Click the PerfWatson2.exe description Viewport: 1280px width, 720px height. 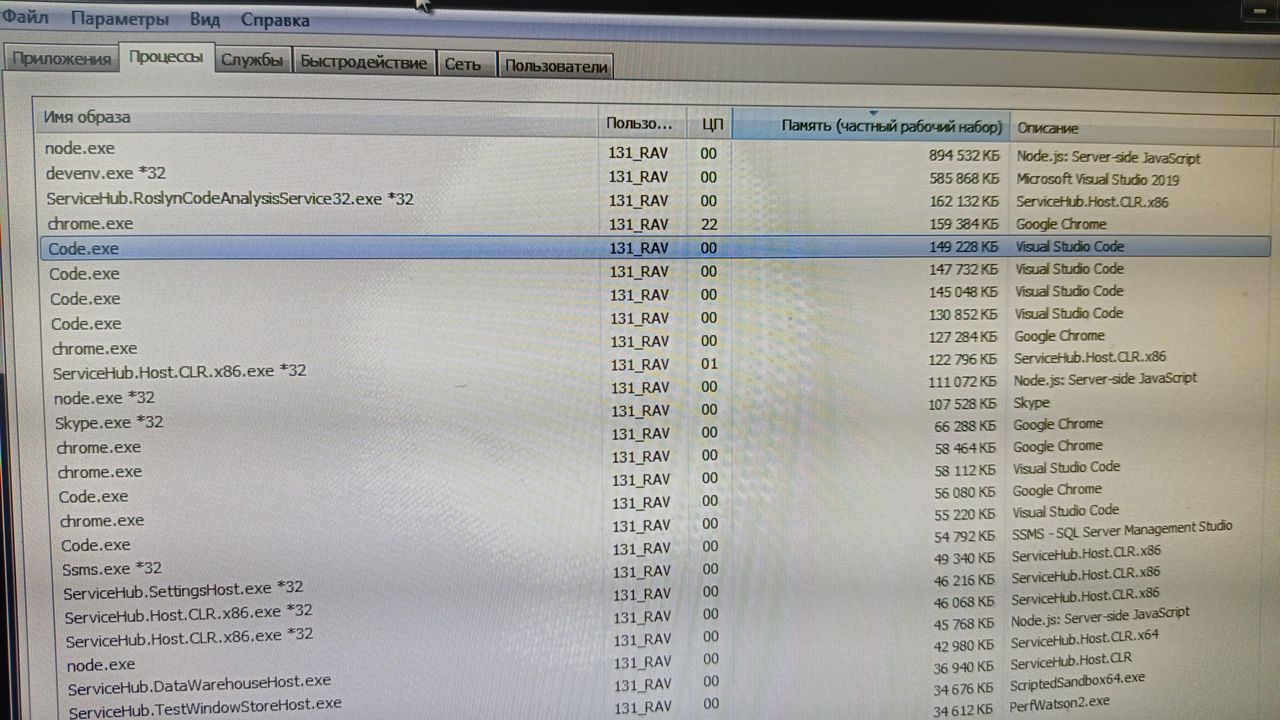(x=1059, y=702)
